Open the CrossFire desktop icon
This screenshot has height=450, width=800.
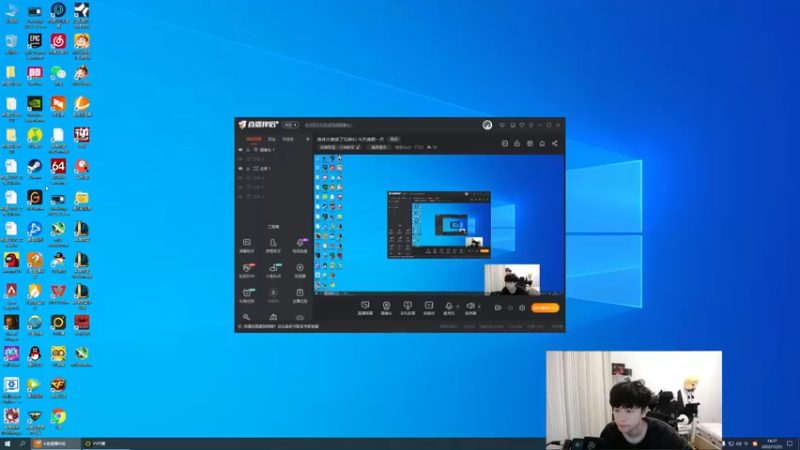[x=58, y=388]
